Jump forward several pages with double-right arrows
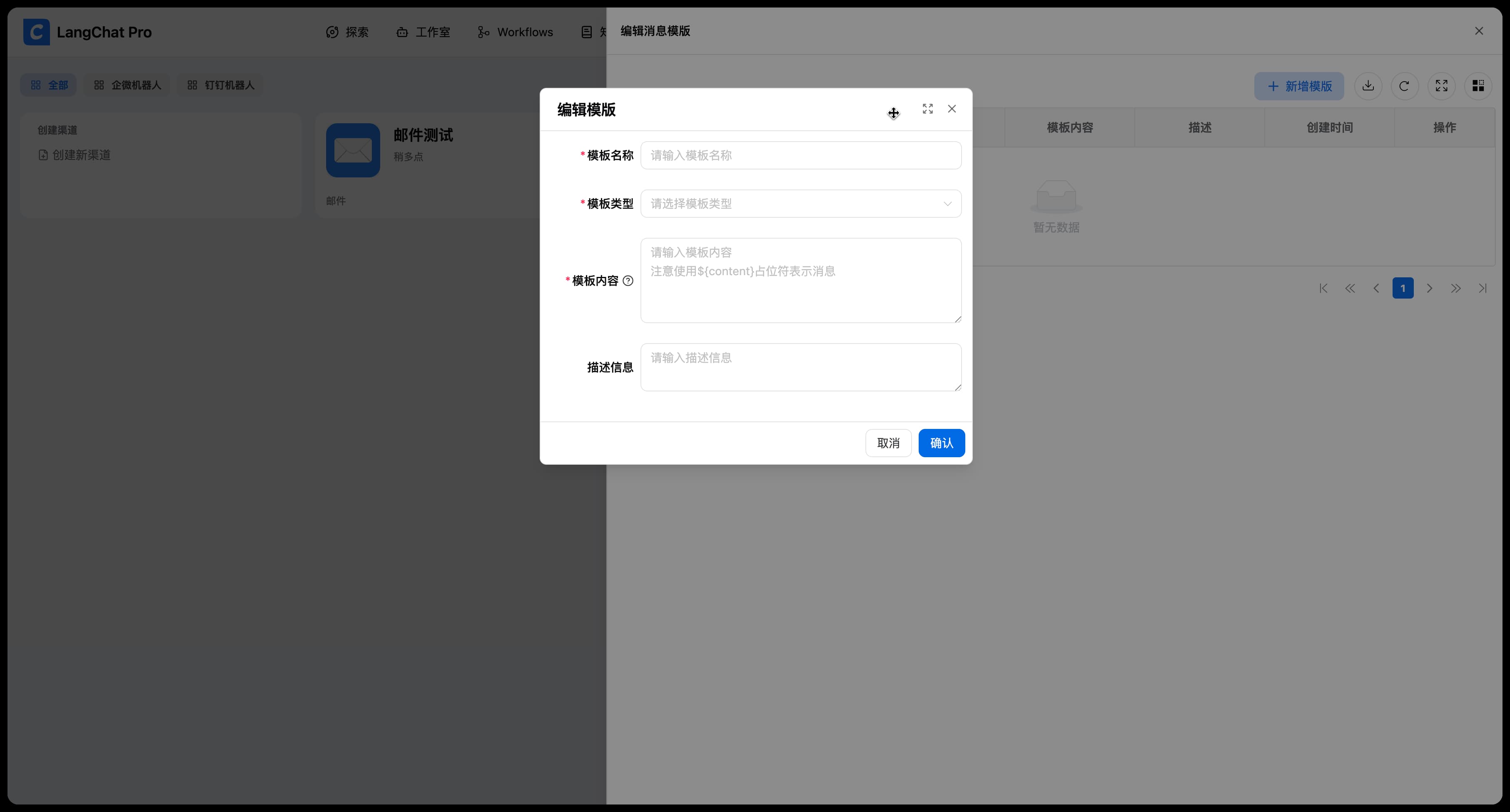 coord(1456,288)
